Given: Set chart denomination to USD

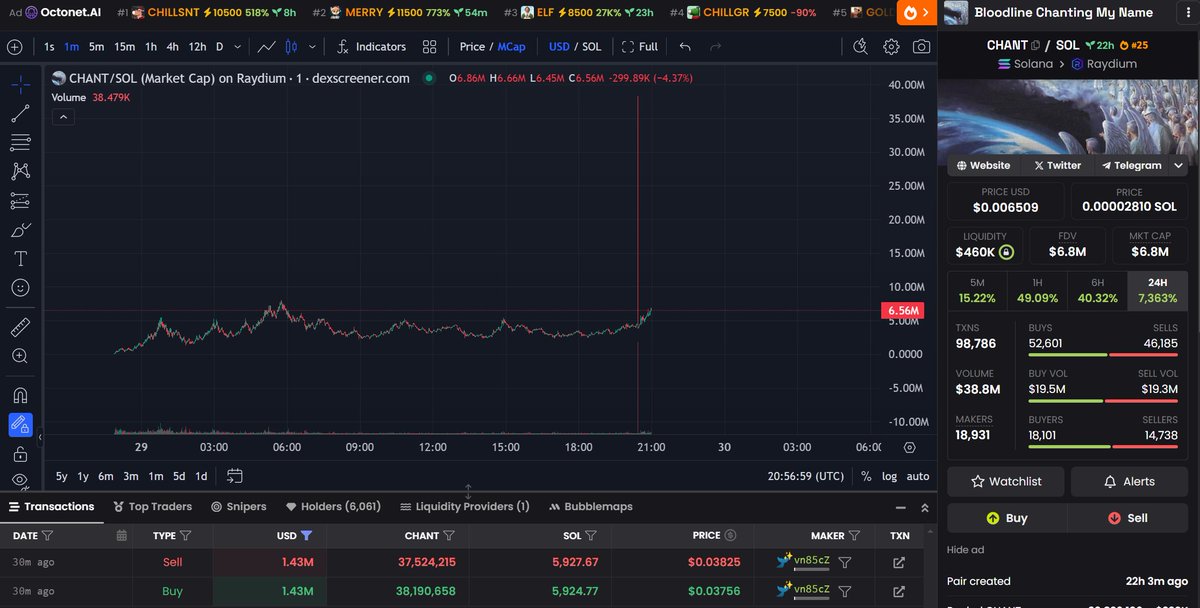Looking at the screenshot, I should click(x=559, y=47).
